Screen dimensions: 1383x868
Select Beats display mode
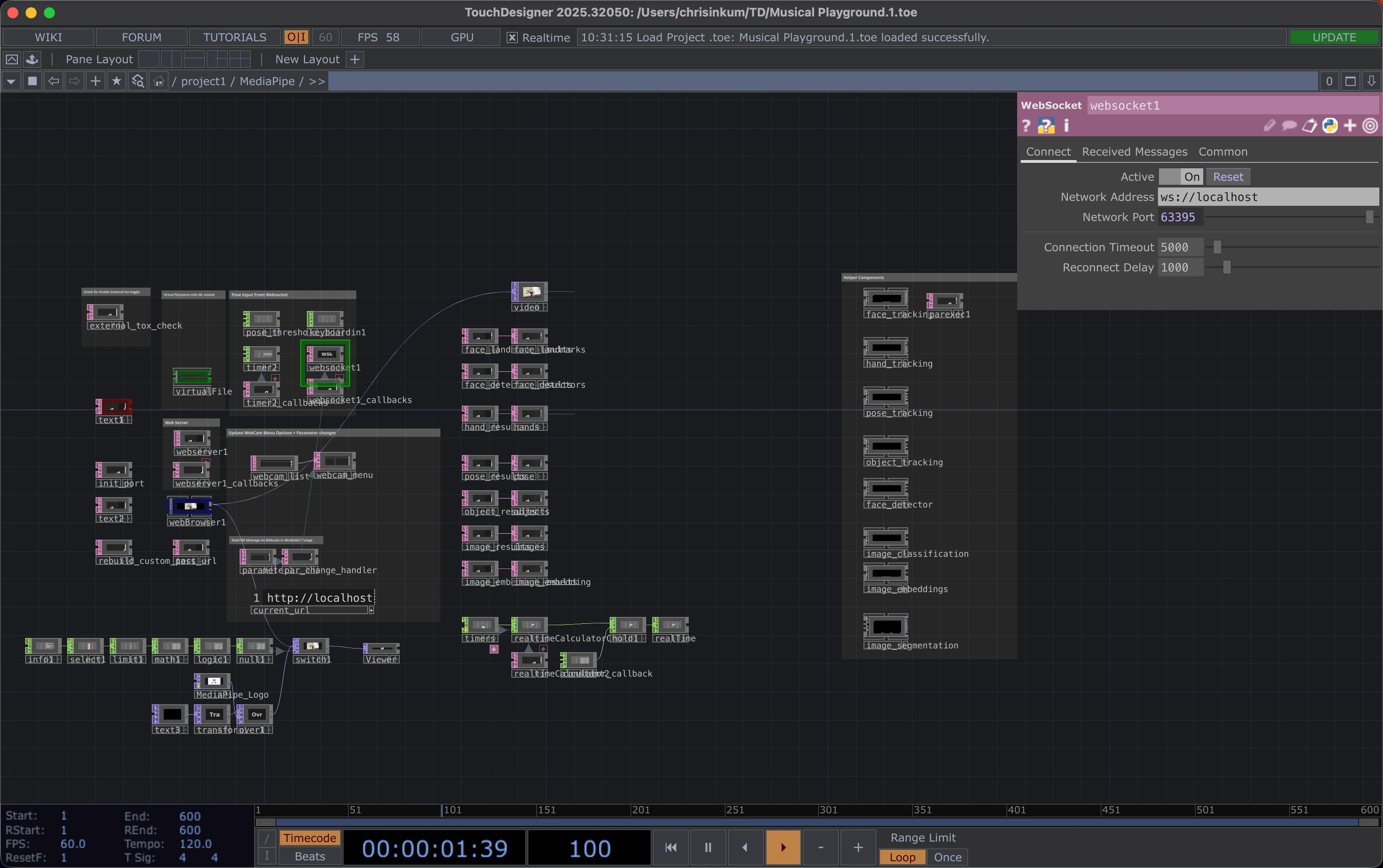pos(310,857)
